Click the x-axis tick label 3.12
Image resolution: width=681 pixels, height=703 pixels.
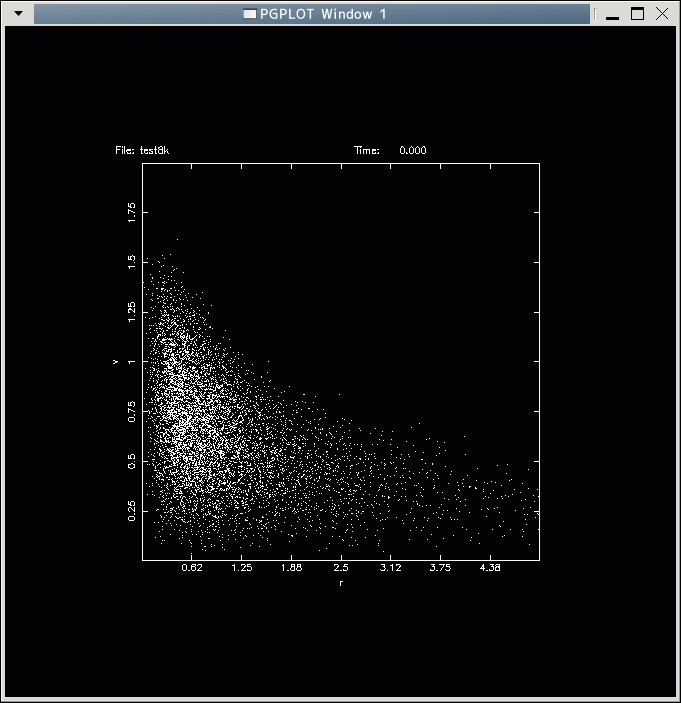[x=390, y=568]
